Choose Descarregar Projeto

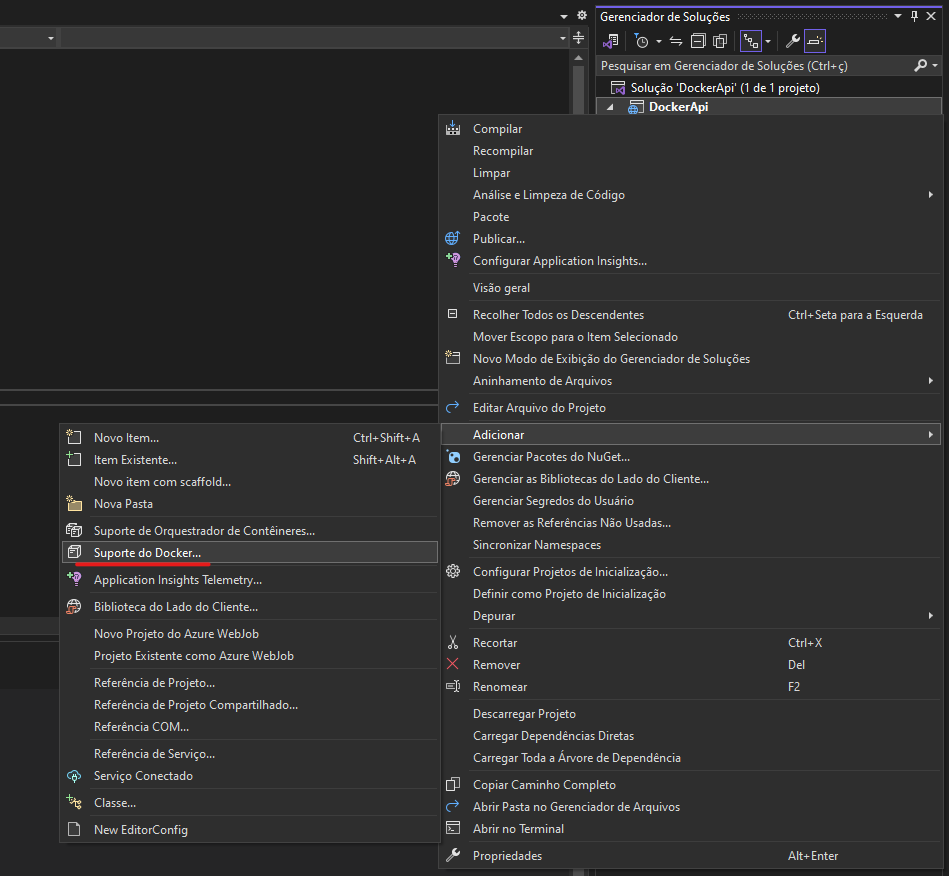691,714
